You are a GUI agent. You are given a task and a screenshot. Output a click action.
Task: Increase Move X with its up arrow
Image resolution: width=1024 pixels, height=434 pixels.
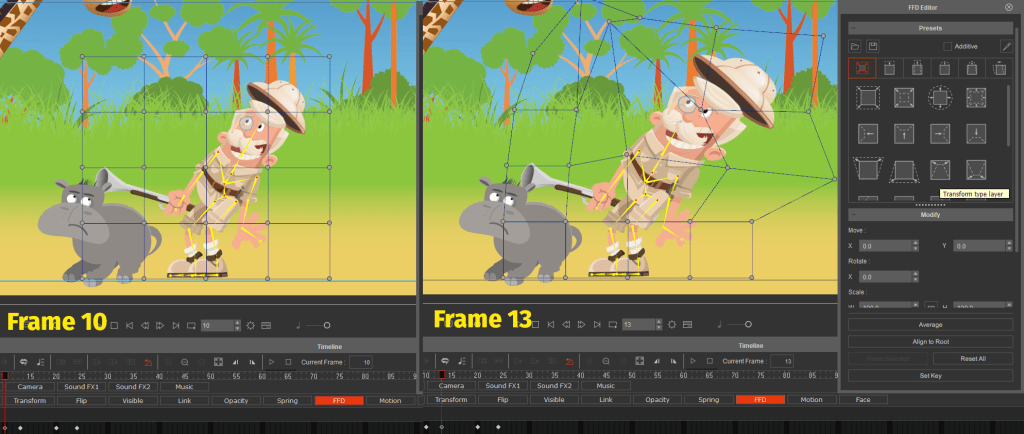(x=915, y=243)
